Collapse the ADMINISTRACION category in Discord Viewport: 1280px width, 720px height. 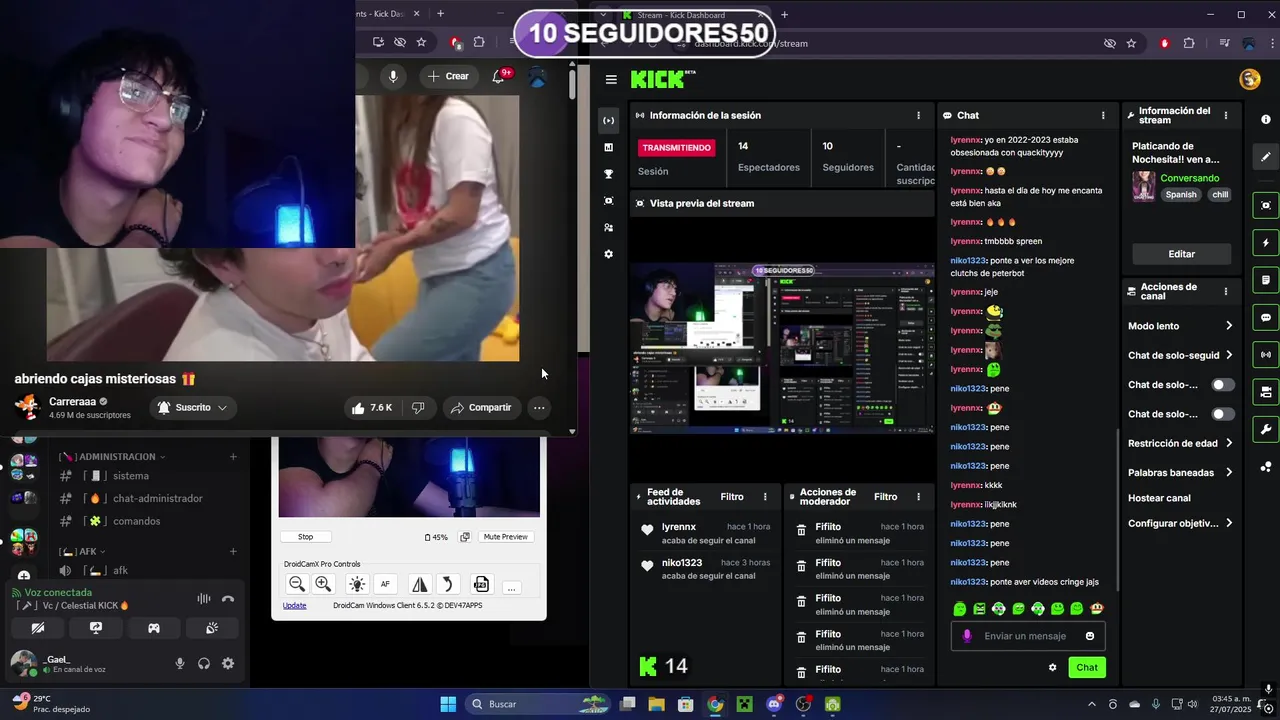point(112,457)
